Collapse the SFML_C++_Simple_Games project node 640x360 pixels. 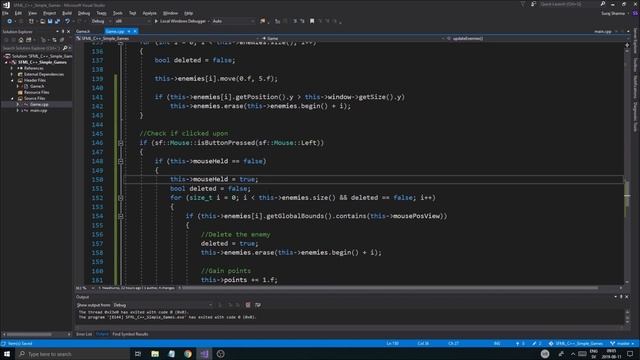coord(6,62)
